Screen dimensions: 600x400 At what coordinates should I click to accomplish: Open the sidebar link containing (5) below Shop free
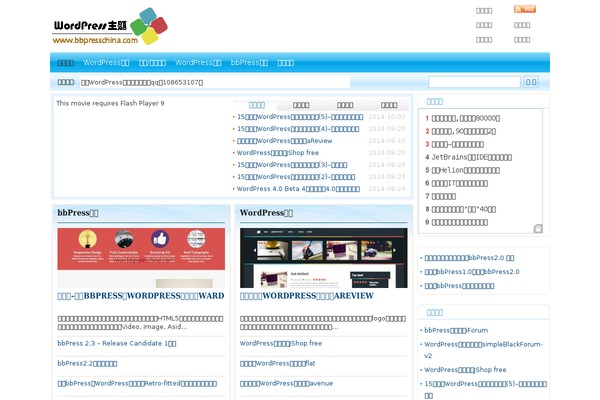tap(486, 389)
